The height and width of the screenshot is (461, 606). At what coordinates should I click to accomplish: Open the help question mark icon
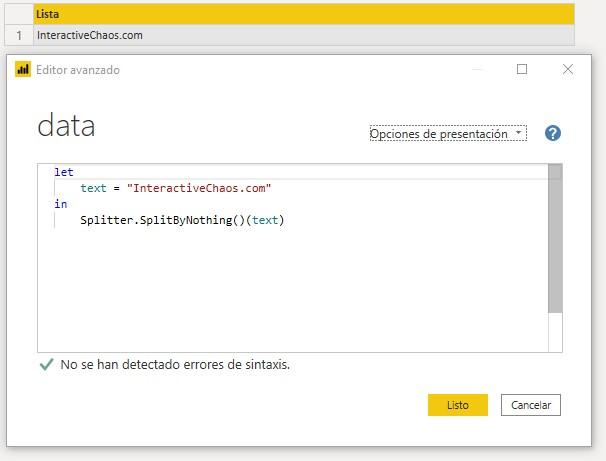[552, 134]
